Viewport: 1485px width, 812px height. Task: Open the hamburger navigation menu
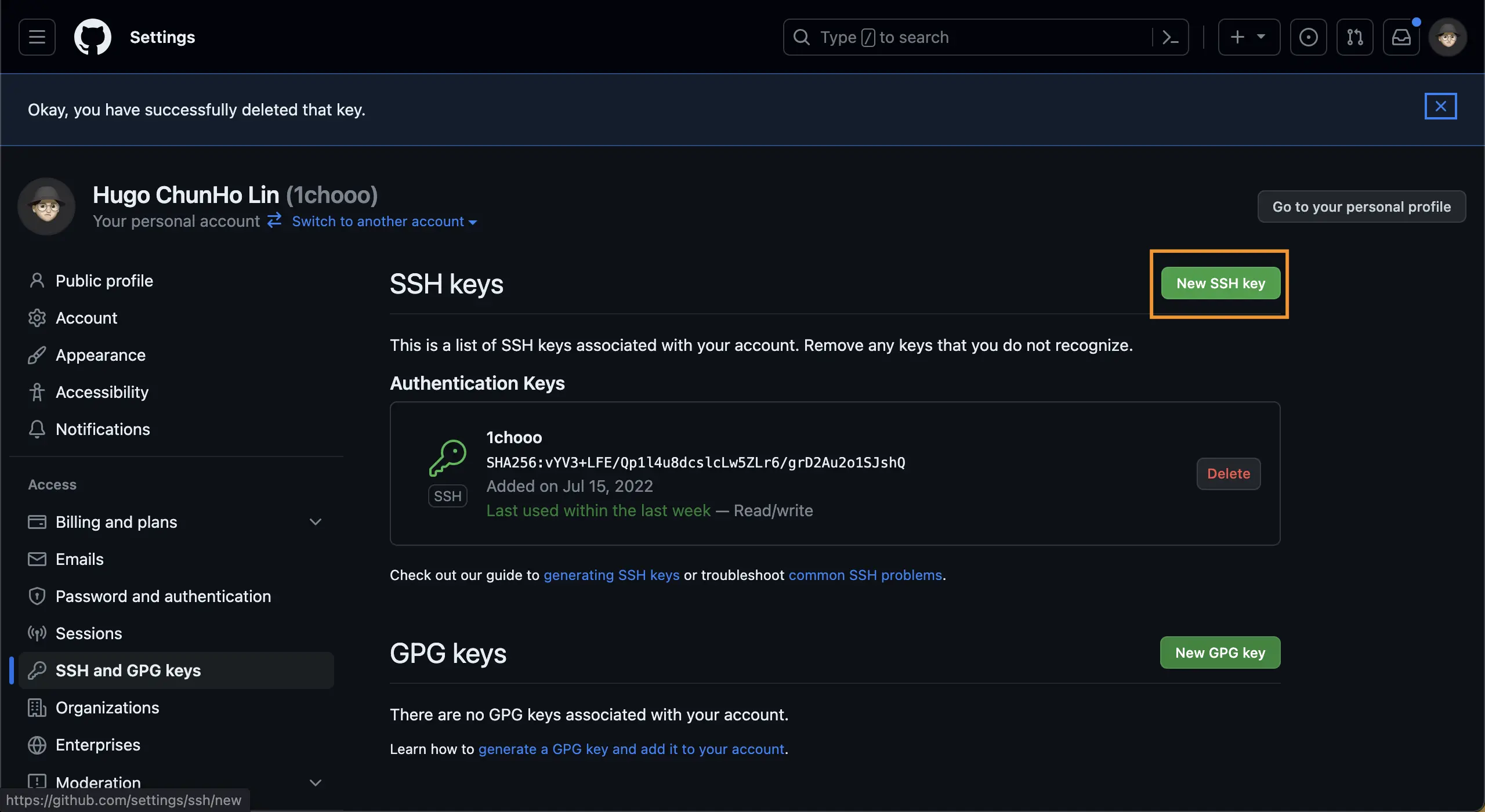[37, 37]
